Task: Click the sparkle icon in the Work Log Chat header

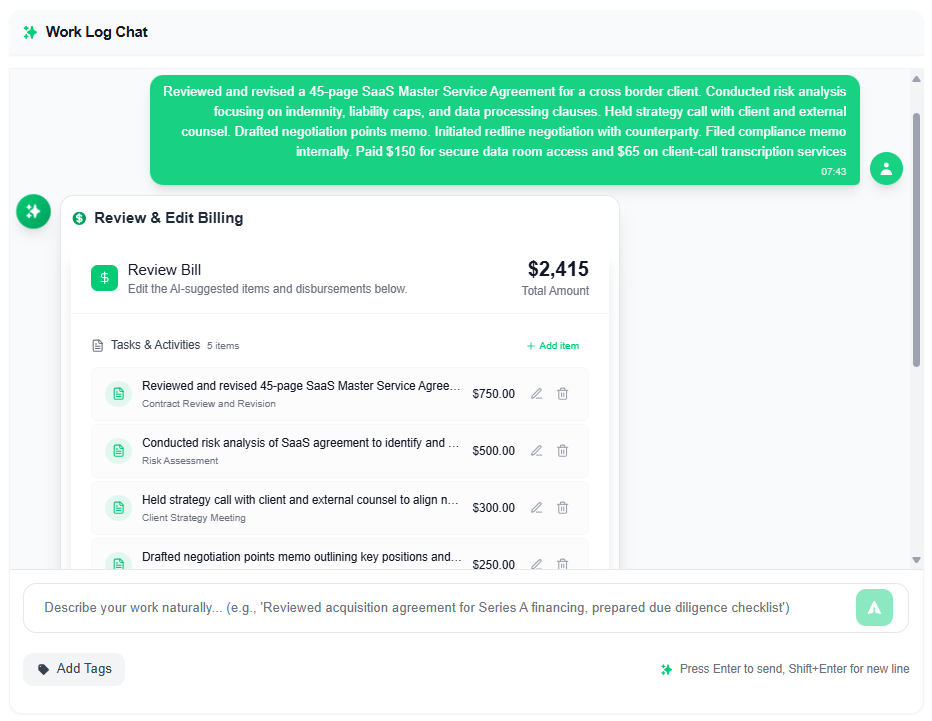Action: point(31,31)
